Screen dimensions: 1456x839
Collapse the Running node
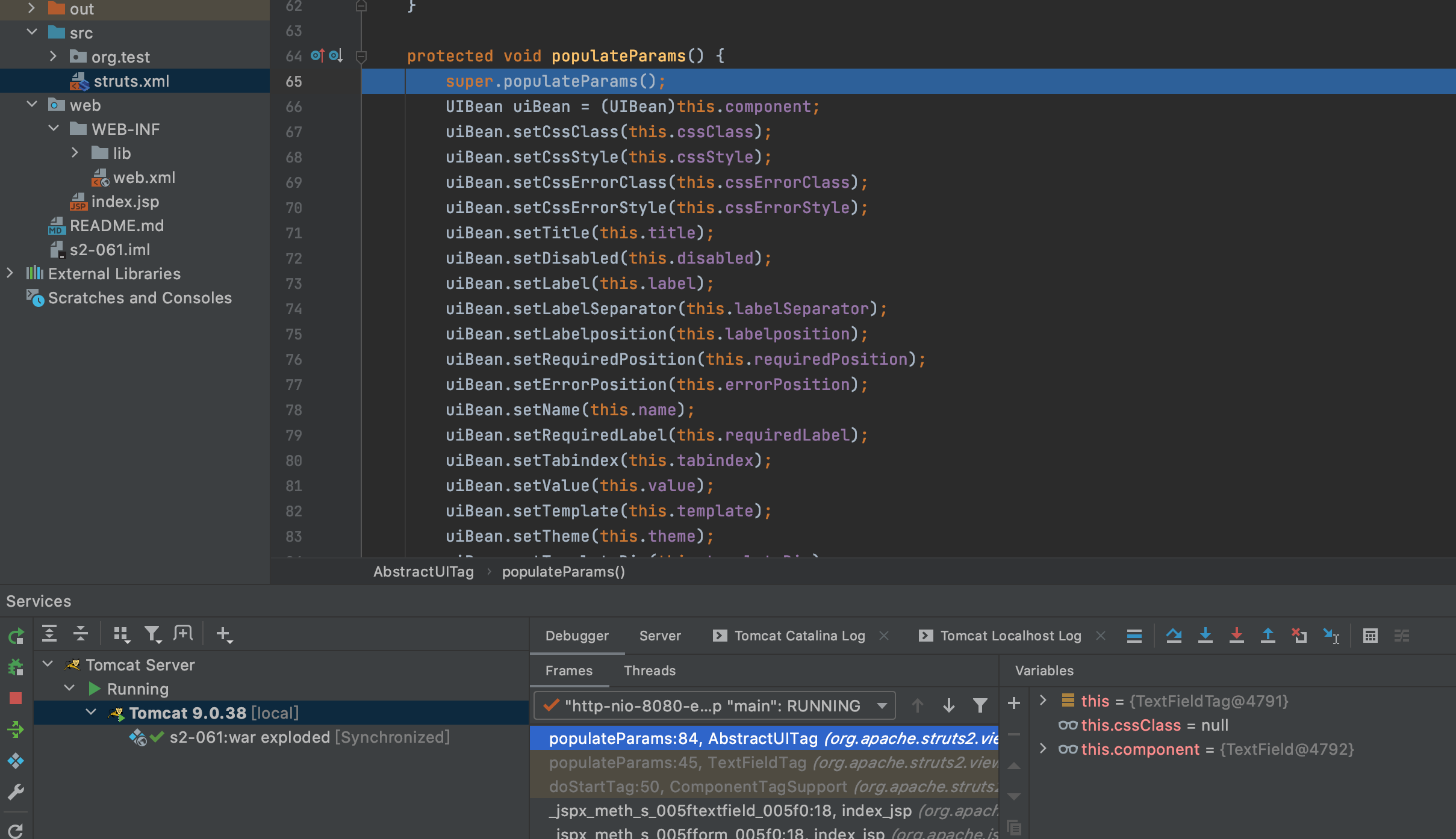(x=69, y=688)
